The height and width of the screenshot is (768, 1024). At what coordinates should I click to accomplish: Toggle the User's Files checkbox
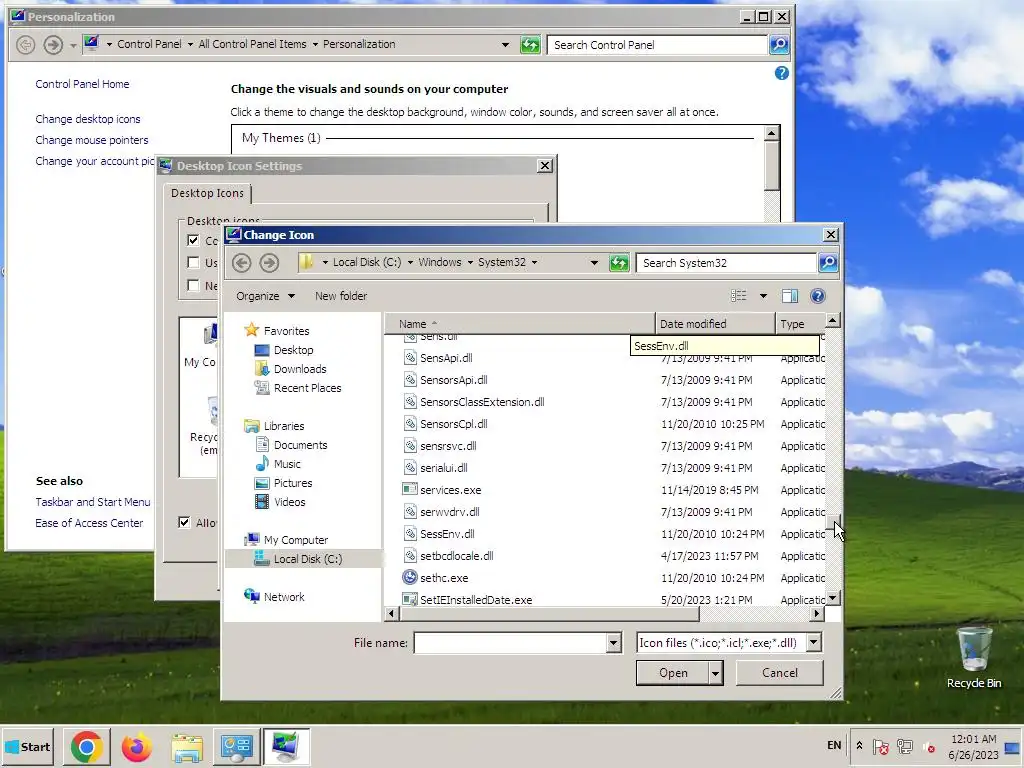(x=193, y=263)
